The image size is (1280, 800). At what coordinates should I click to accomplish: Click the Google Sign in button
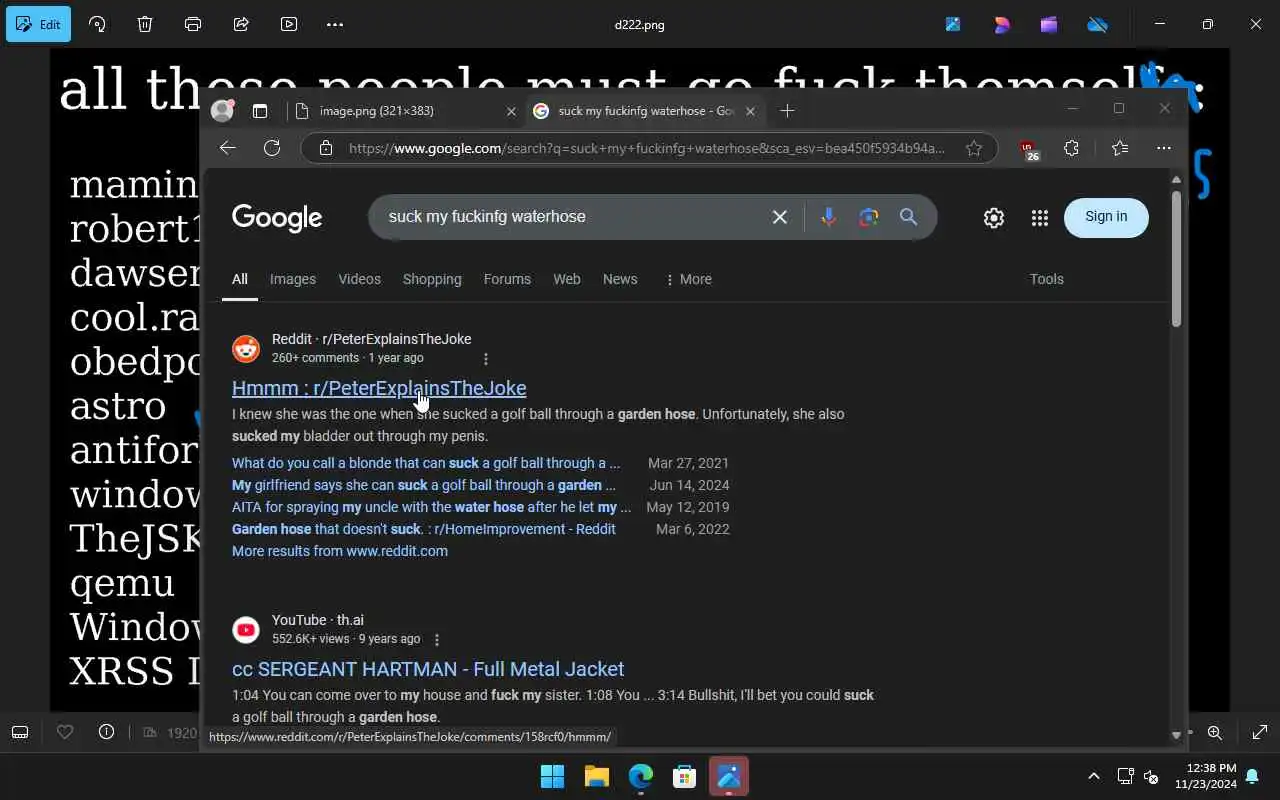pos(1106,217)
